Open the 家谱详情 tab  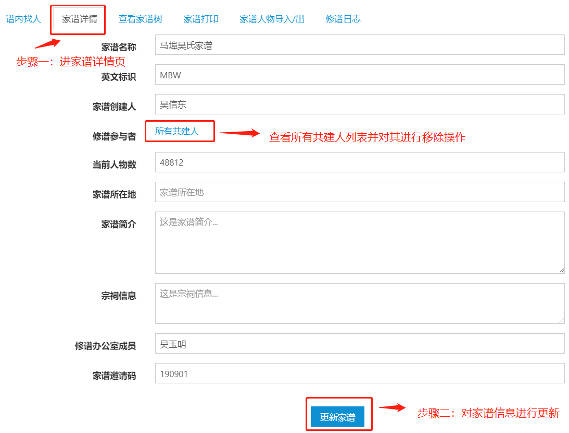[79, 19]
